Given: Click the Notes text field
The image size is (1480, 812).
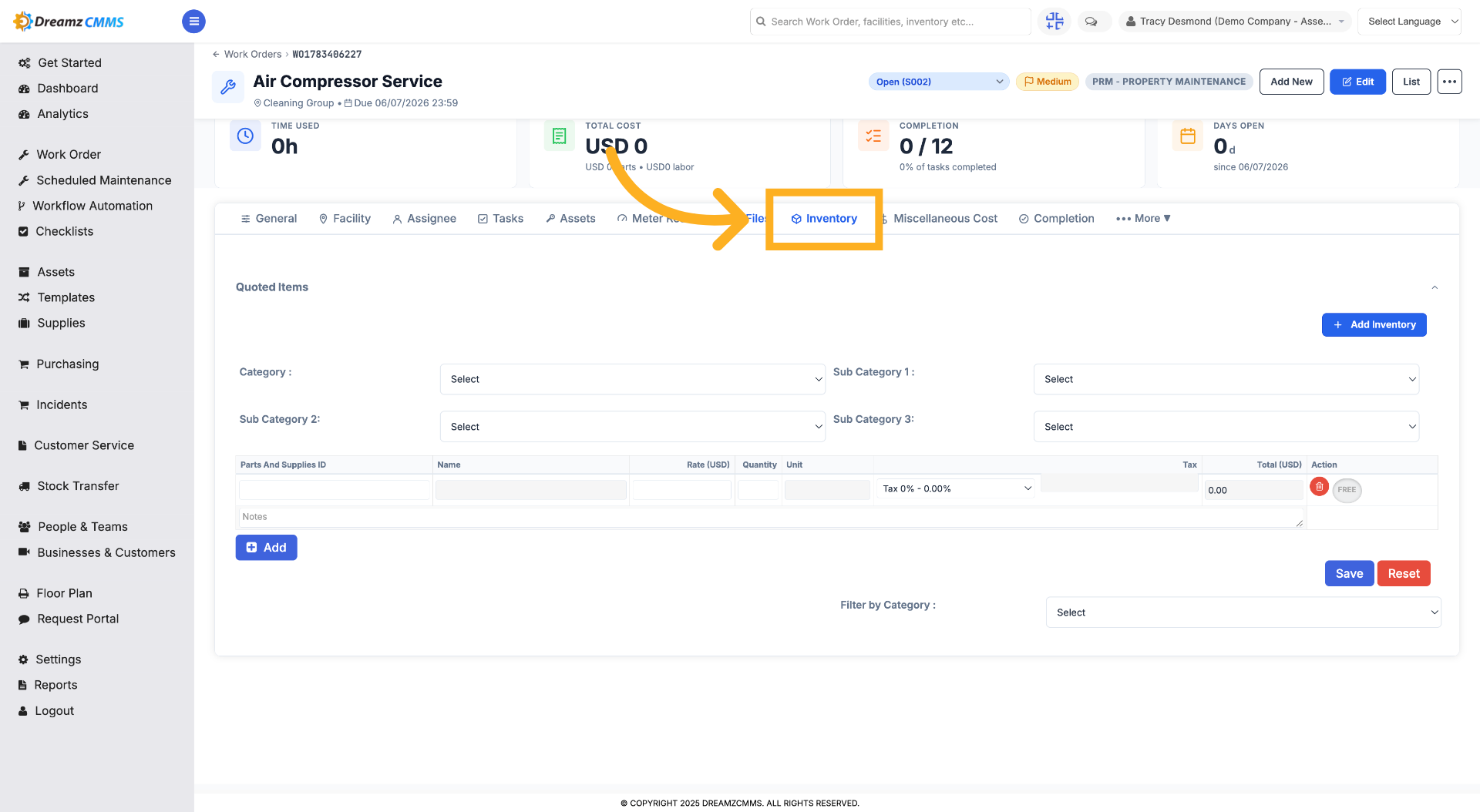Looking at the screenshot, I should pos(771,518).
